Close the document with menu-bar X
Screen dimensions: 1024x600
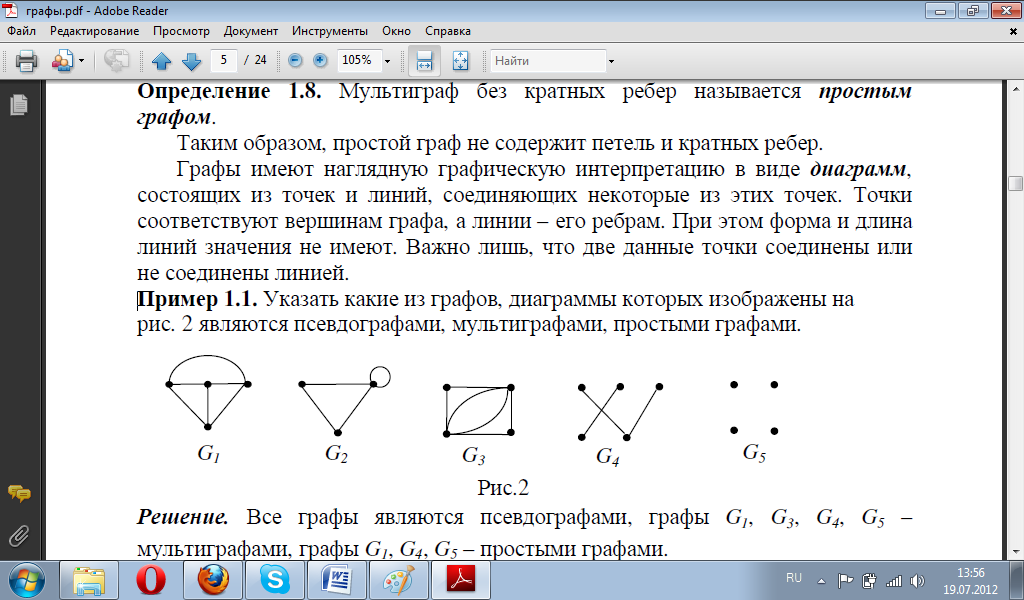(1013, 31)
